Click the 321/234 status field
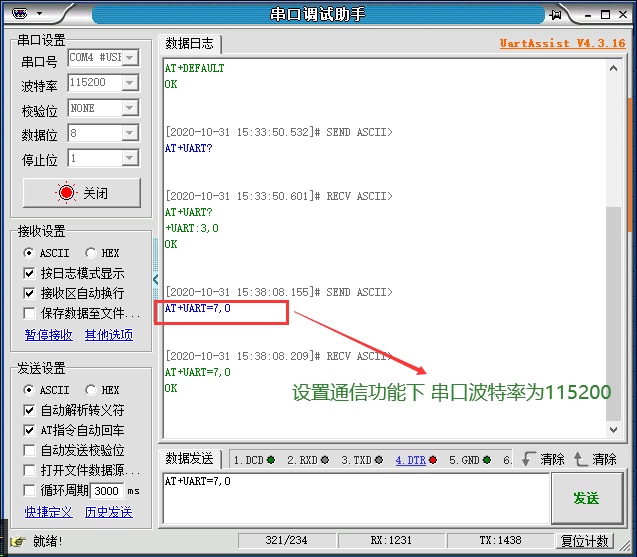The image size is (637, 557). click(286, 541)
